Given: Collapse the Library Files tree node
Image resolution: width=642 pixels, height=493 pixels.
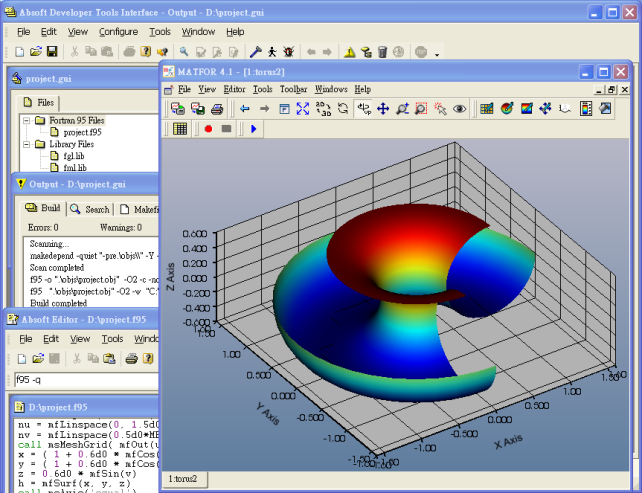Looking at the screenshot, I should 27,144.
